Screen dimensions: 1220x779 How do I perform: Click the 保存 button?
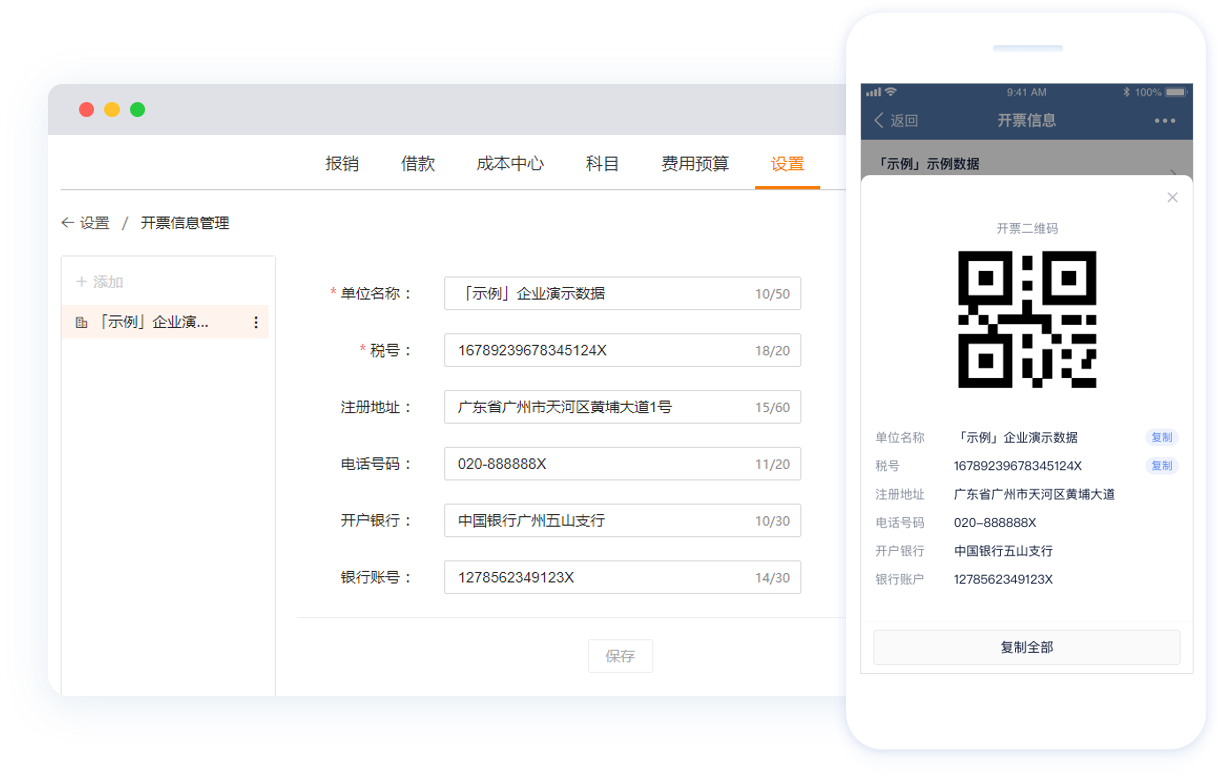[x=620, y=656]
